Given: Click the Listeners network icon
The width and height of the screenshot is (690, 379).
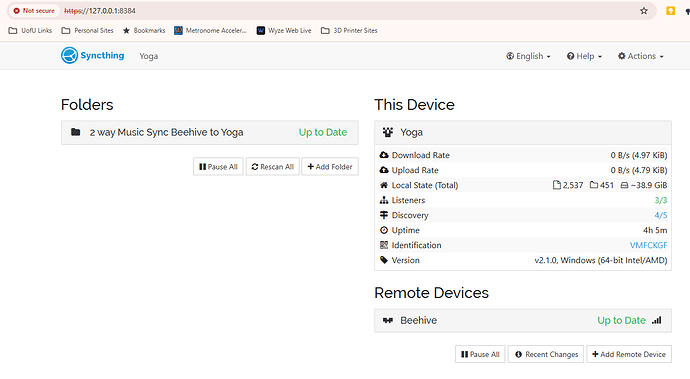Looking at the screenshot, I should [384, 200].
